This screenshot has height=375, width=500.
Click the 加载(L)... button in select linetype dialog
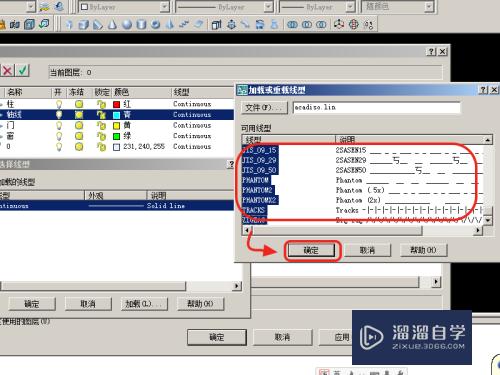pyautogui.click(x=144, y=304)
